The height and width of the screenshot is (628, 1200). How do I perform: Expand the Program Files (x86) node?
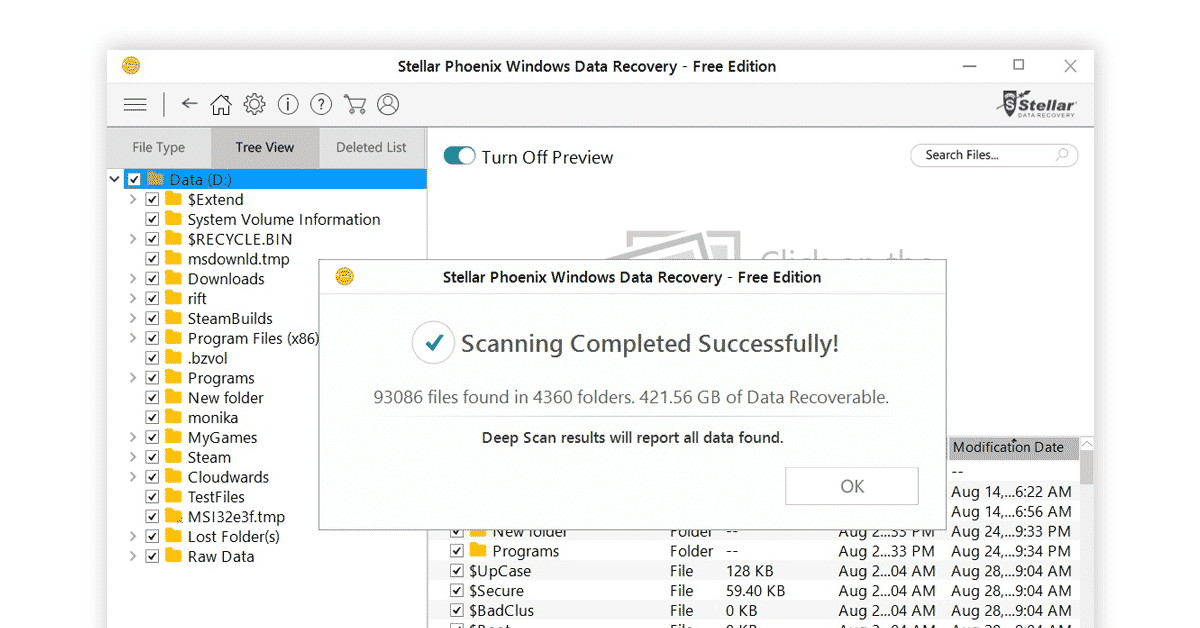coord(133,338)
